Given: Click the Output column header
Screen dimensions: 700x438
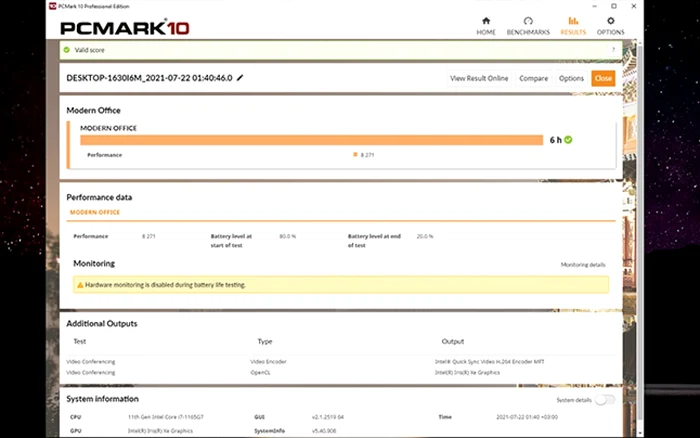Looking at the screenshot, I should point(453,342).
